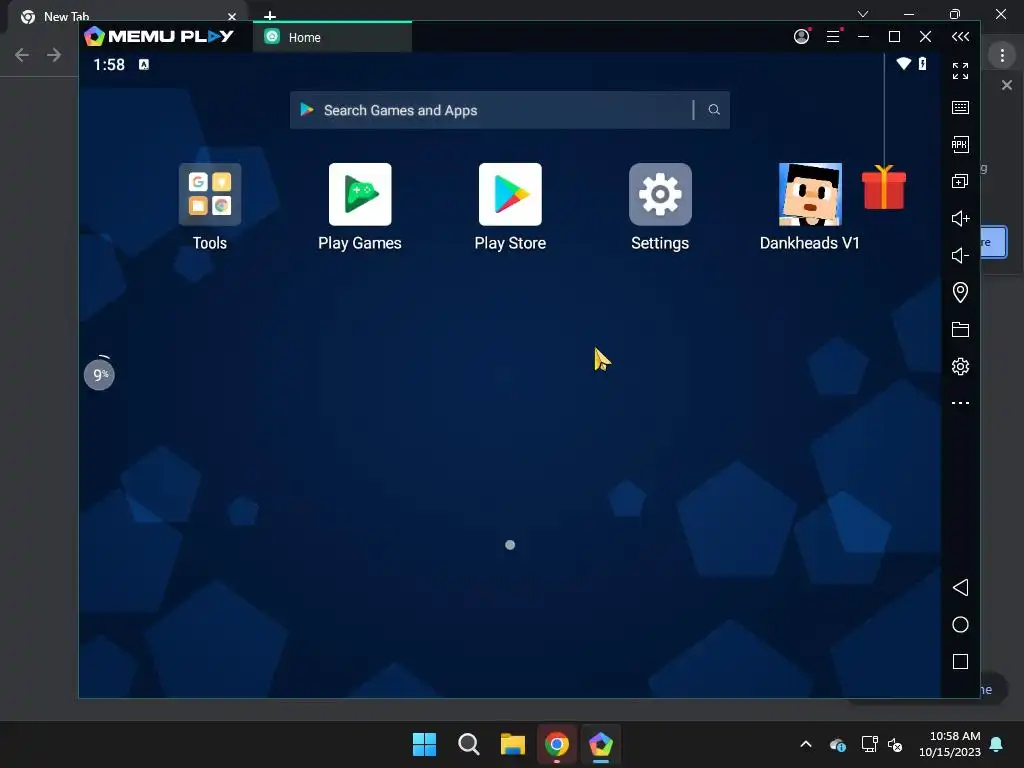
Task: Open Windows Start menu
Action: (x=424, y=744)
